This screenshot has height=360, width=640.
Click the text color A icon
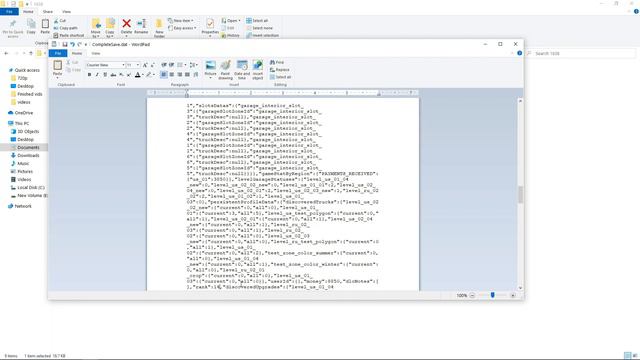[x=138, y=75]
